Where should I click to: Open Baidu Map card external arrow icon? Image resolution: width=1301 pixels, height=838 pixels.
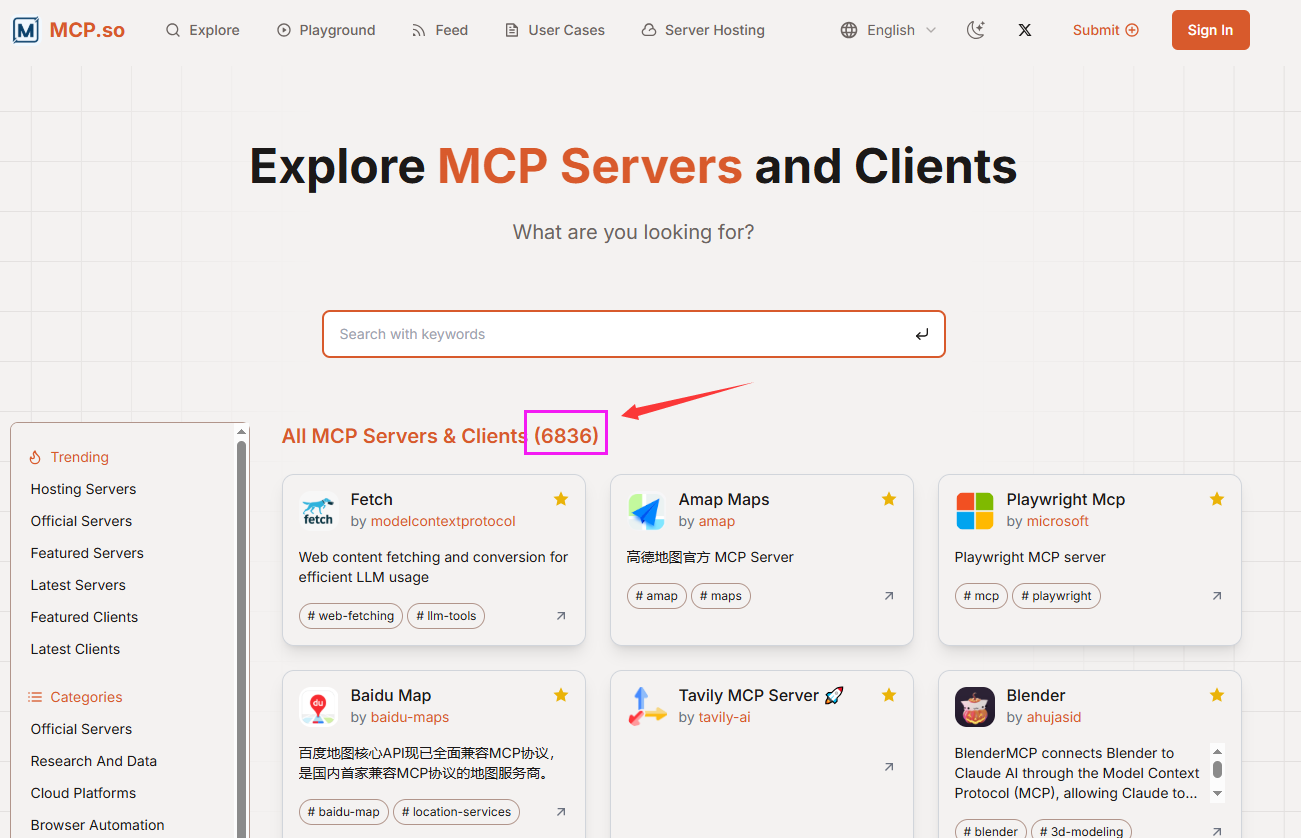click(x=561, y=812)
